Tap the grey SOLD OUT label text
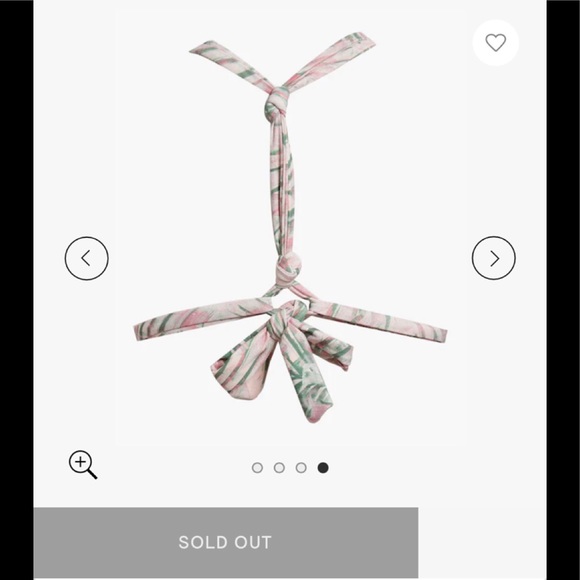The width and height of the screenshot is (580, 580). click(x=225, y=542)
